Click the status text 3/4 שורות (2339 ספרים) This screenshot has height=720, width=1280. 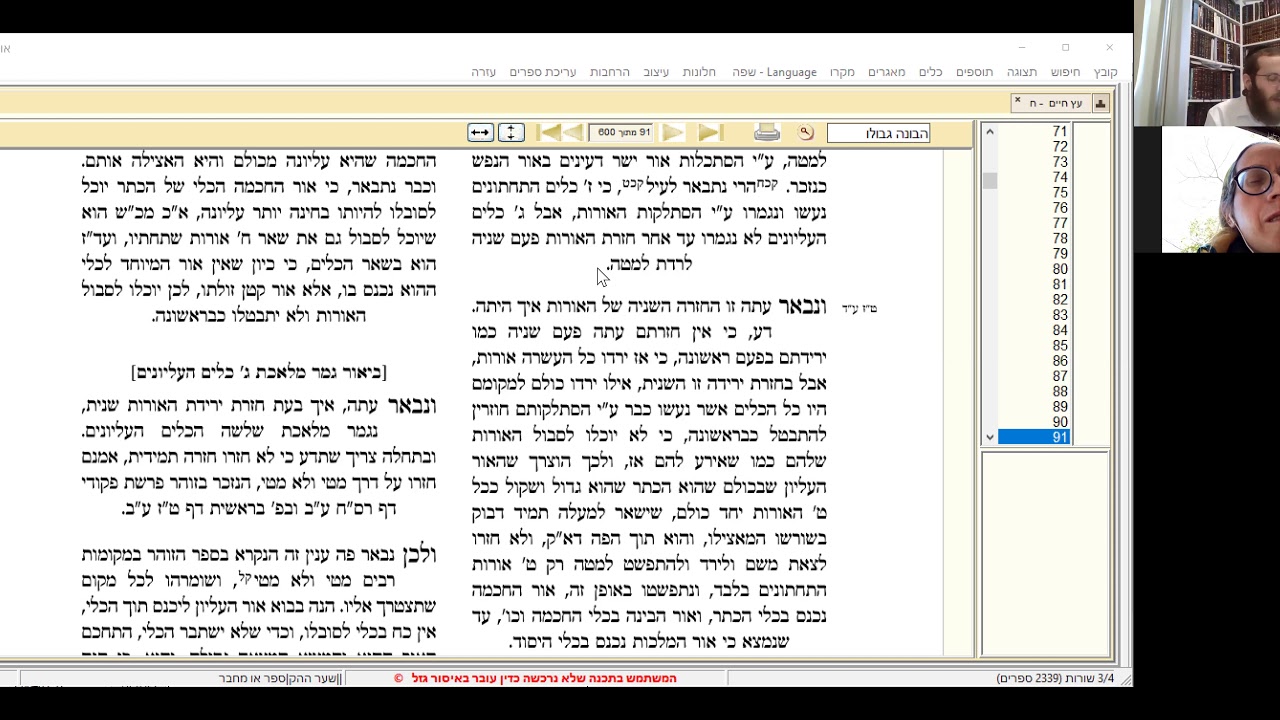tap(1054, 678)
